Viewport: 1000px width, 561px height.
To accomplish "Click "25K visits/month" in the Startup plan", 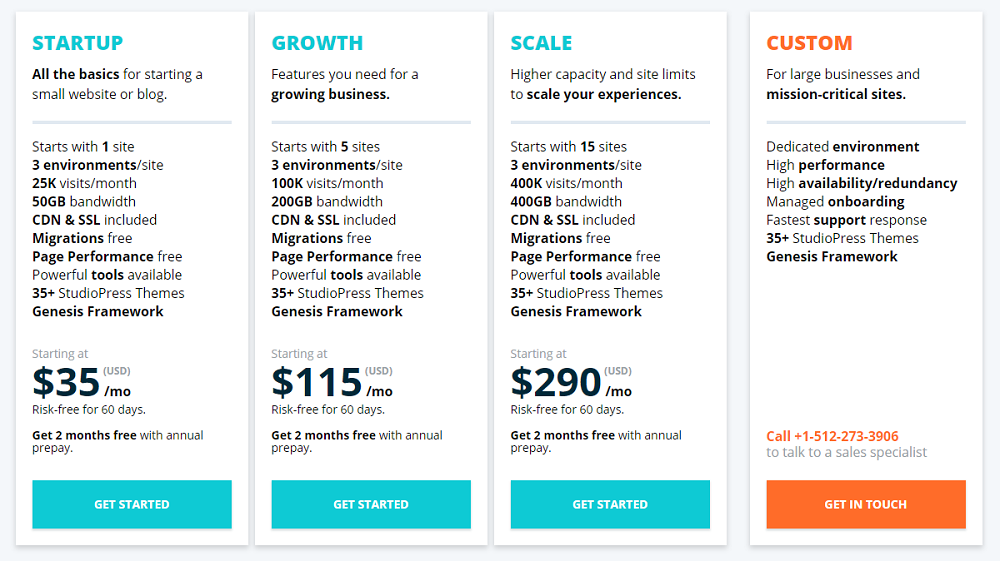I will (84, 183).
